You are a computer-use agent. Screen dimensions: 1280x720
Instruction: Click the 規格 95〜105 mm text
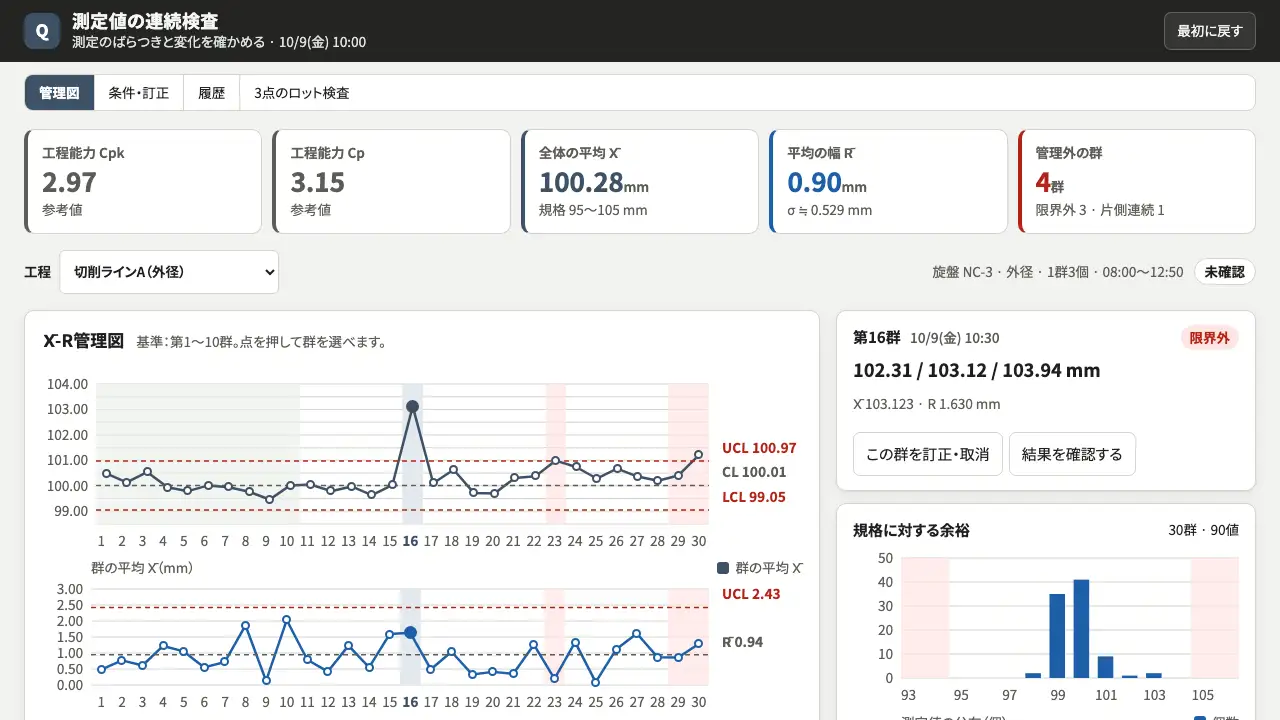[x=593, y=210]
